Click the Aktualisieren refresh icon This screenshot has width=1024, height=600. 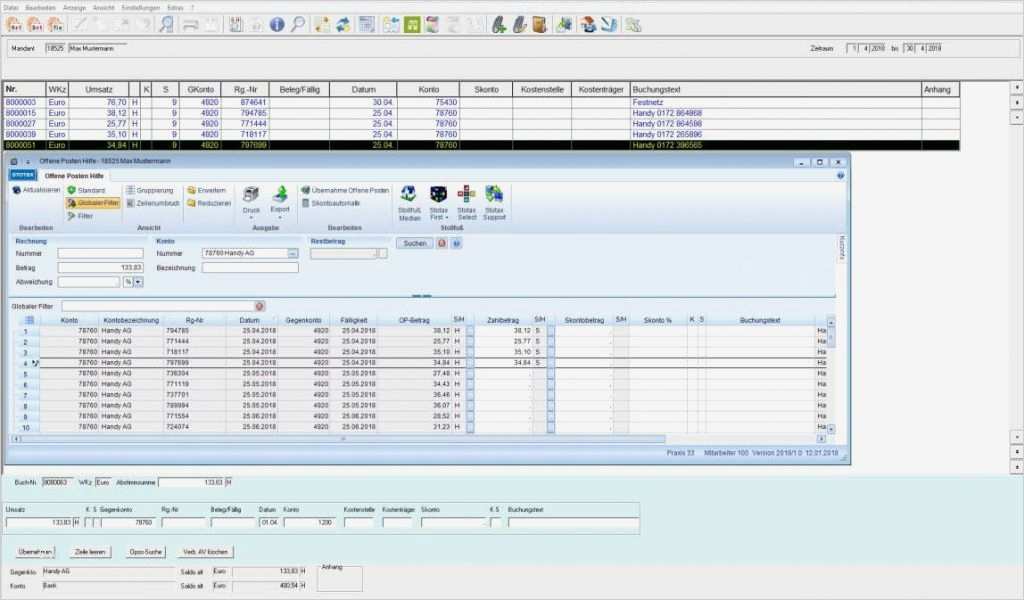16,190
